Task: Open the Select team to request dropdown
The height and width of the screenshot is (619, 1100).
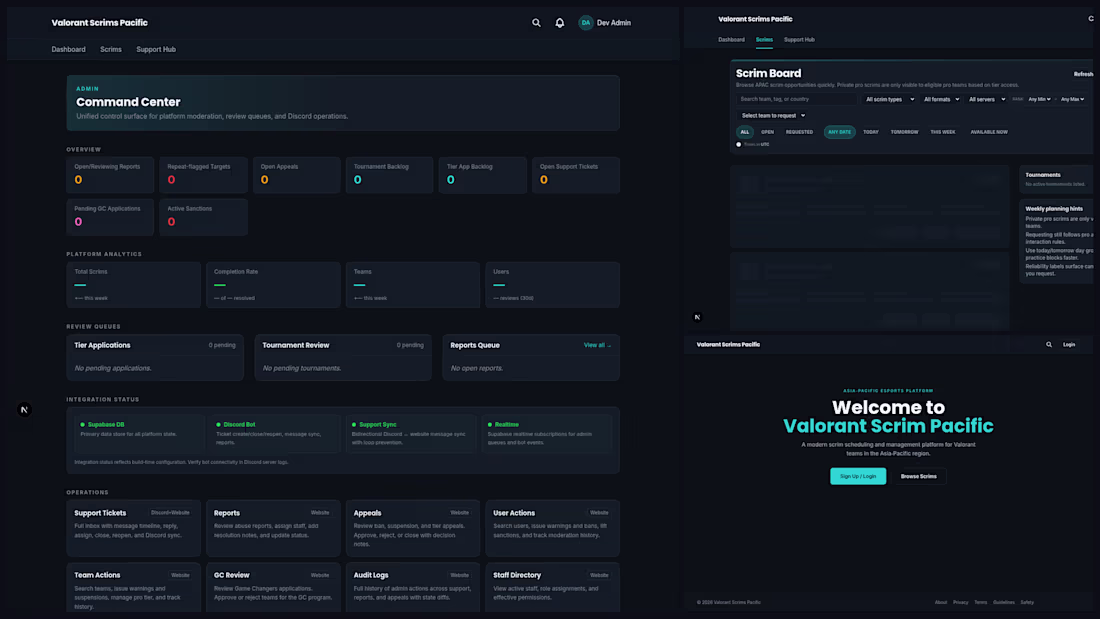Action: (771, 115)
